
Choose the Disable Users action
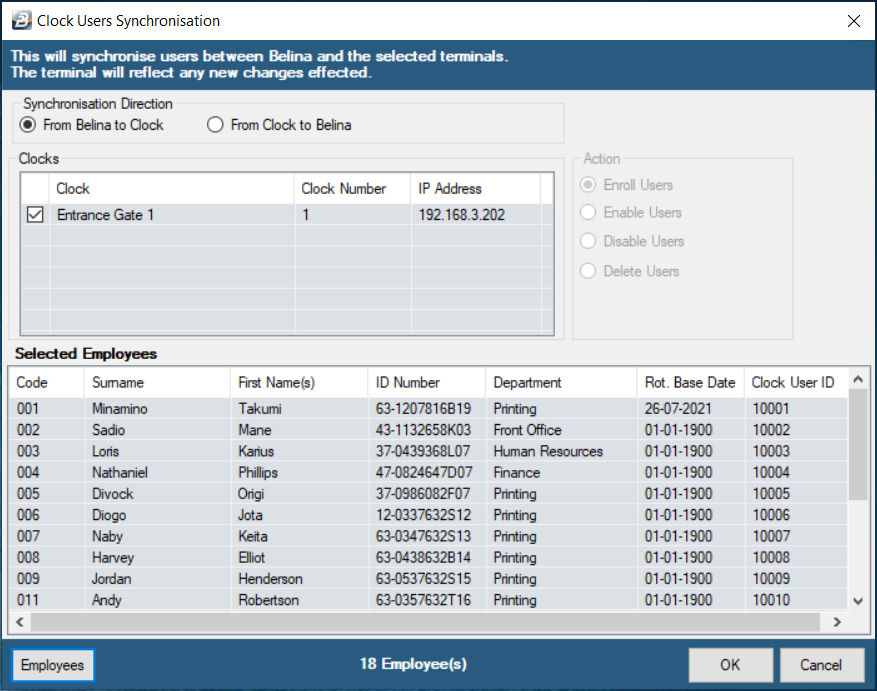click(632, 241)
